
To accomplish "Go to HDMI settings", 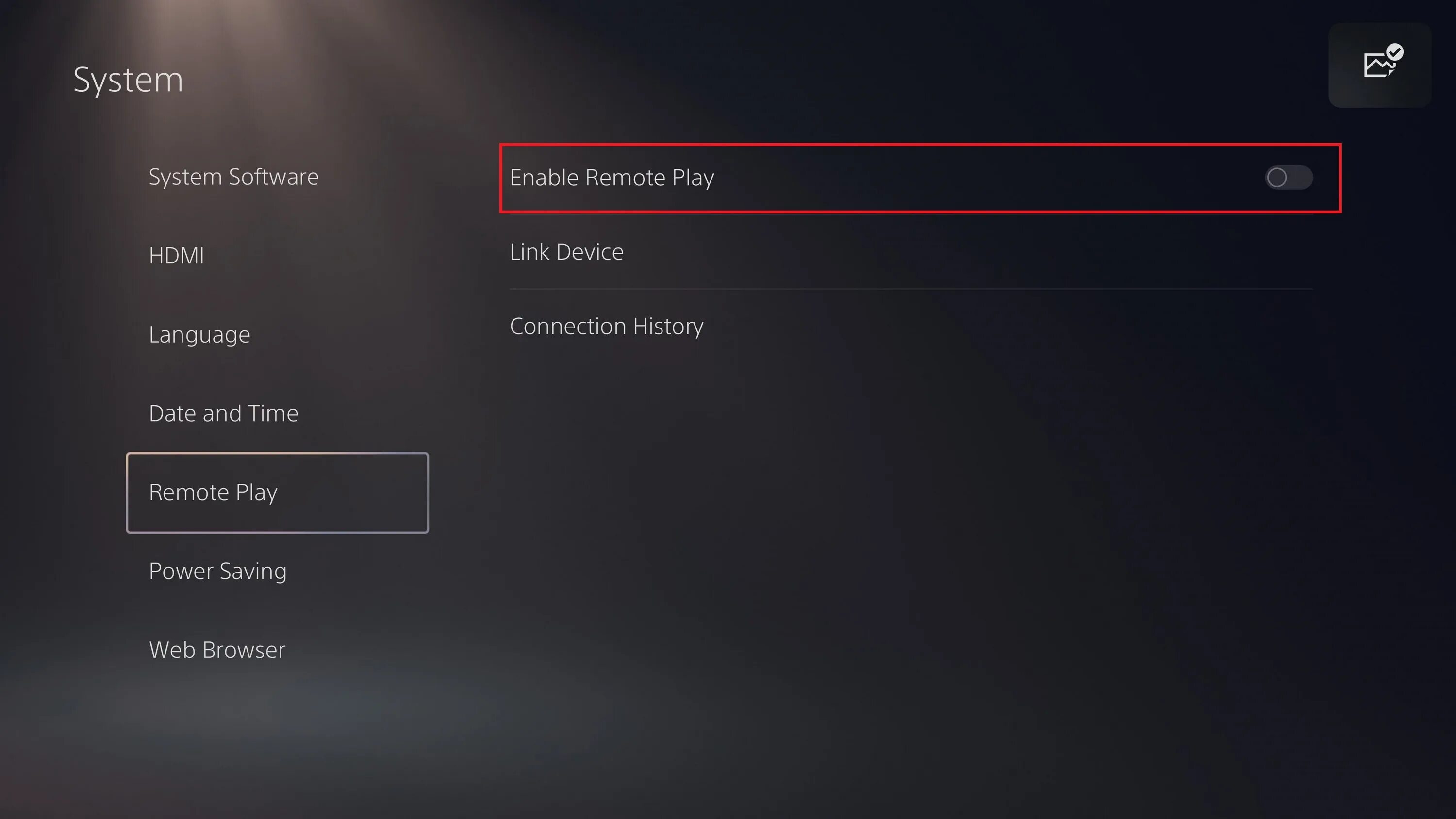I will [x=176, y=256].
